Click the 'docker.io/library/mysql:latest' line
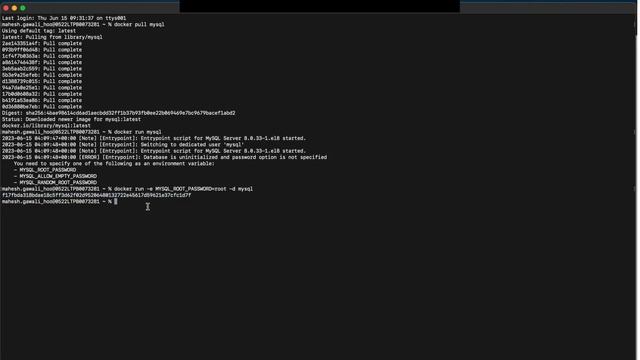This screenshot has height=360, width=640. [46, 126]
